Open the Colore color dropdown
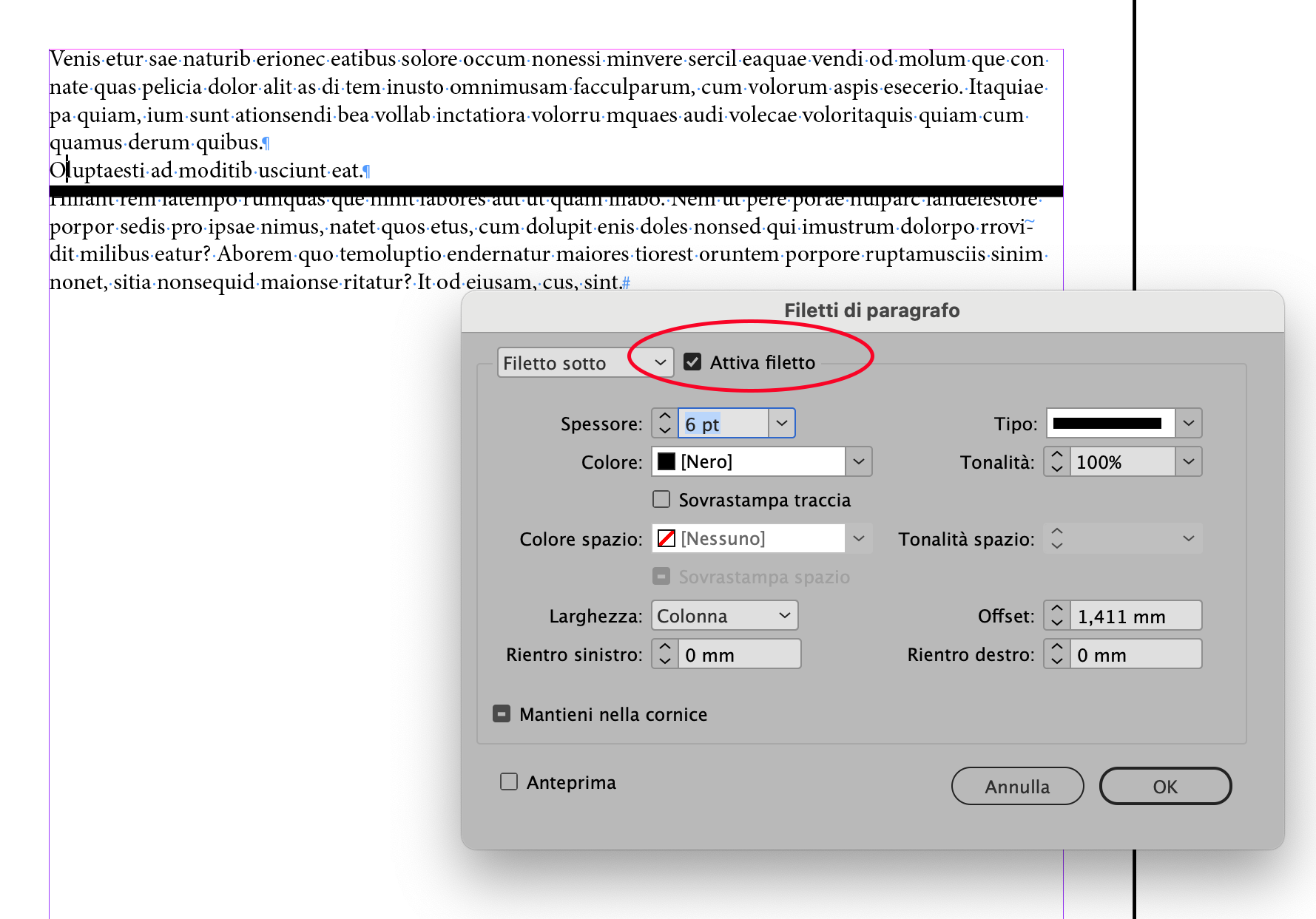The image size is (1316, 919). coord(858,461)
